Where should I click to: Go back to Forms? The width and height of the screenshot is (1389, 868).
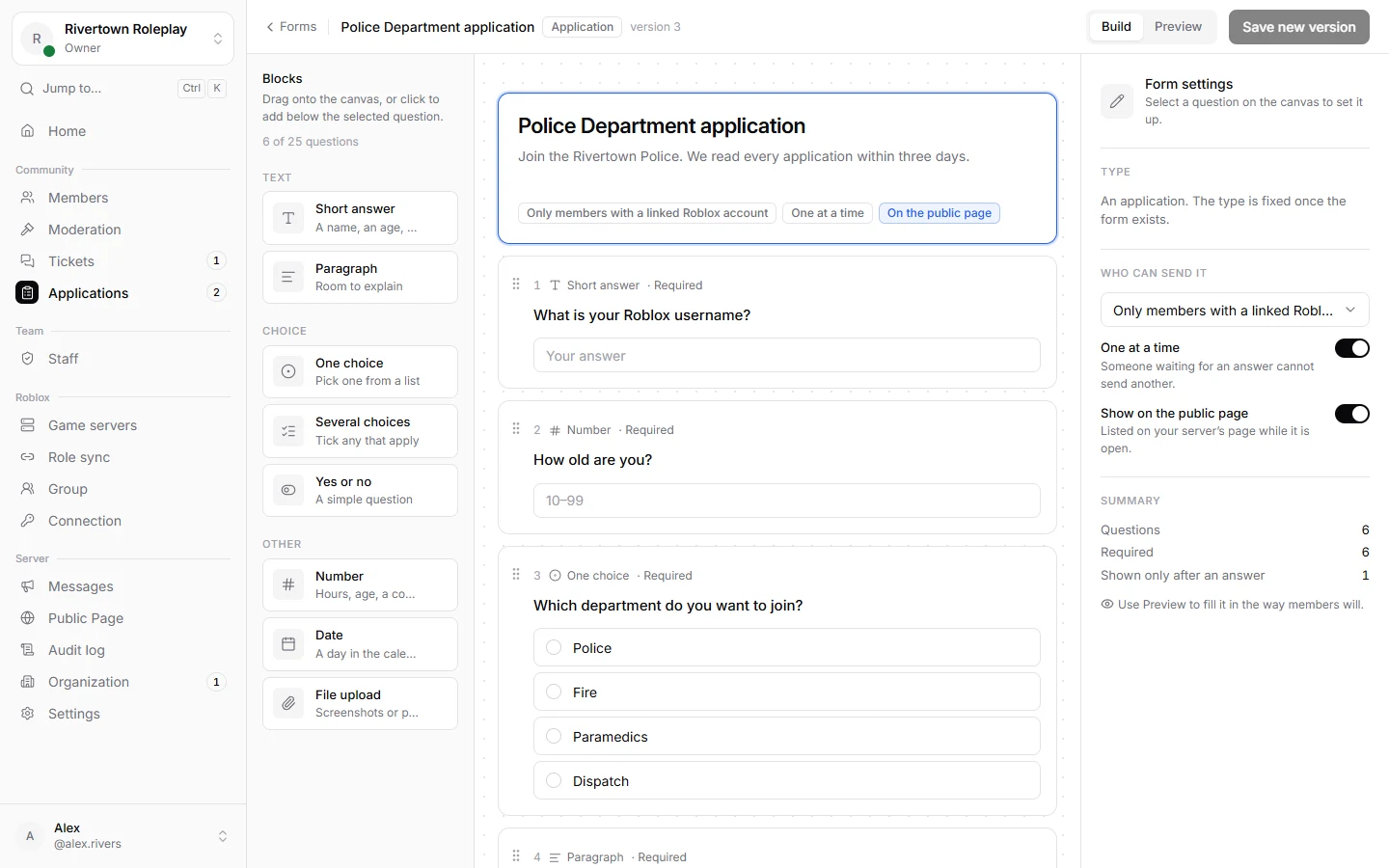point(291,27)
